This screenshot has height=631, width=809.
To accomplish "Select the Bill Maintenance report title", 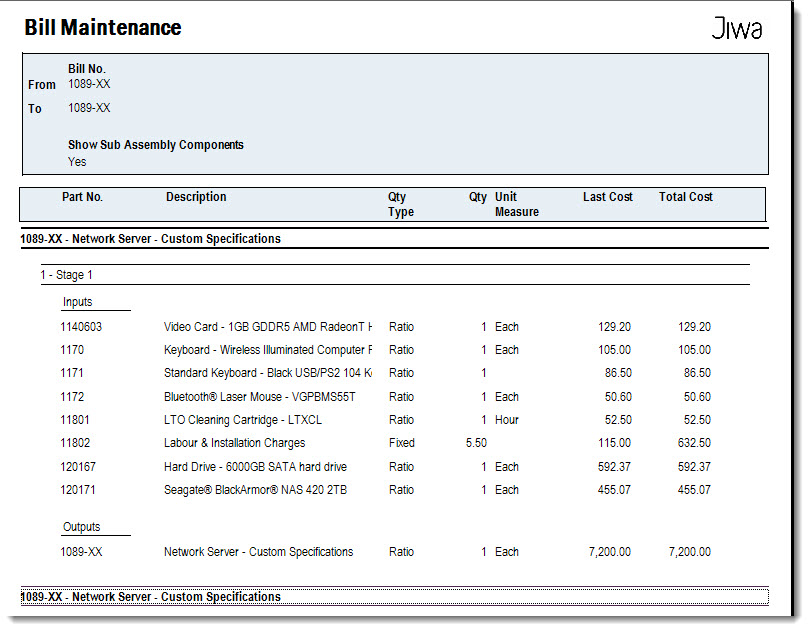I will [103, 27].
